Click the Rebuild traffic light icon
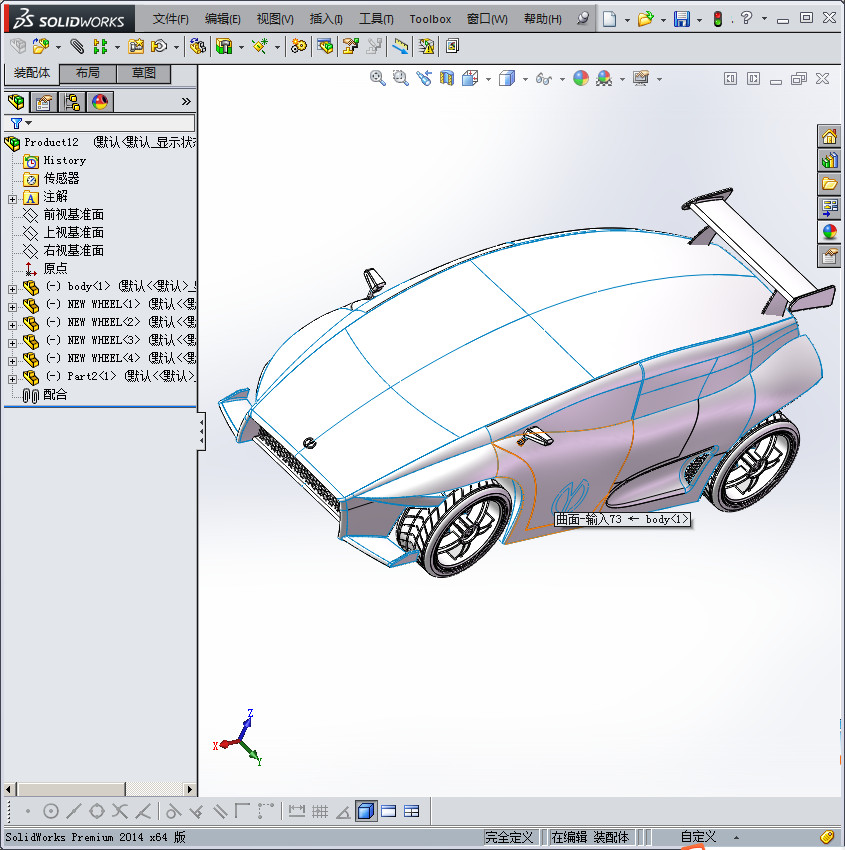 click(x=717, y=19)
